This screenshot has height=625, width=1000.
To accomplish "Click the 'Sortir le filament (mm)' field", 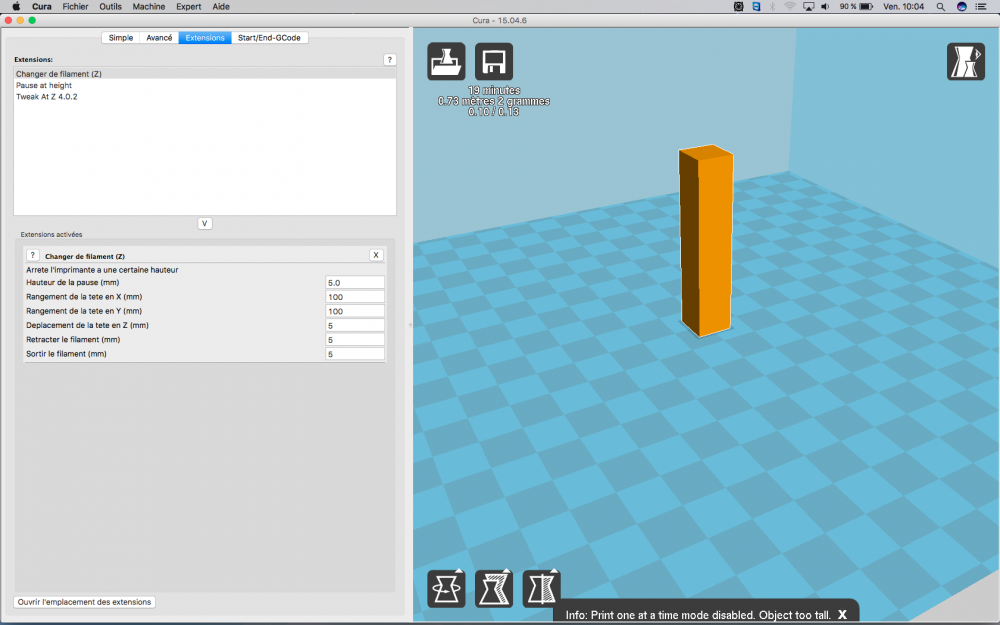I will 355,354.
